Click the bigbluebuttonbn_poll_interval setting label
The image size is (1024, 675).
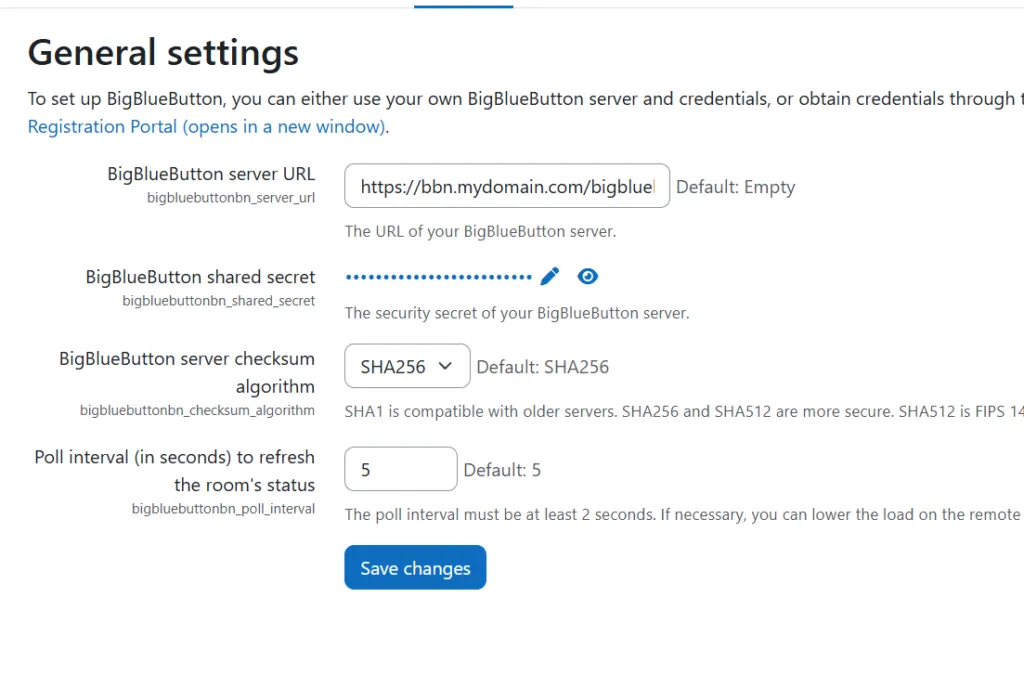pyautogui.click(x=223, y=508)
